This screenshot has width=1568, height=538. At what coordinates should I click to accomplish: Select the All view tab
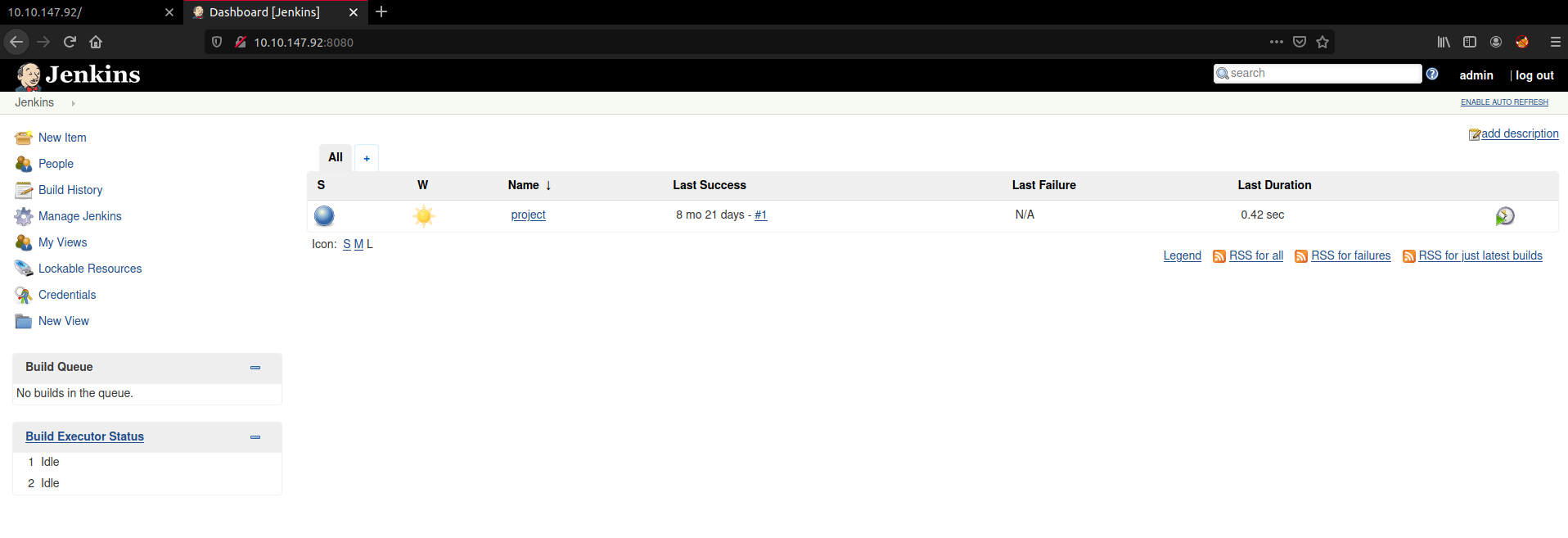pos(336,157)
